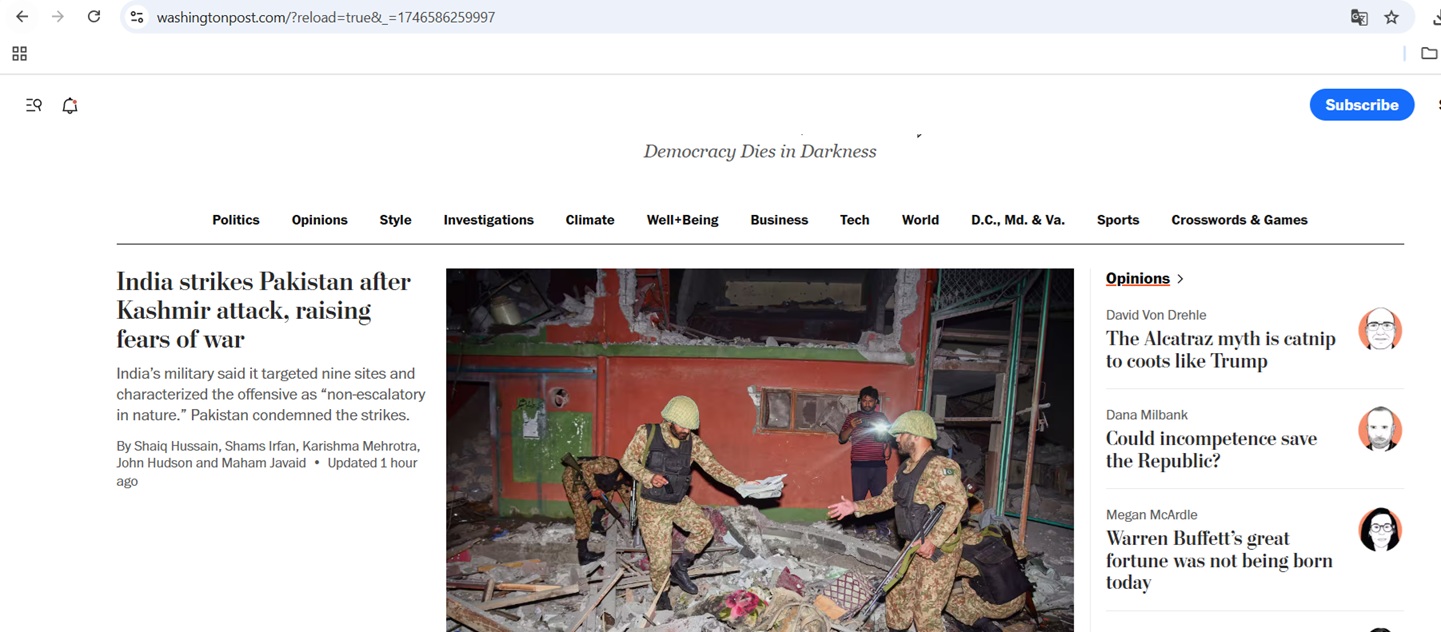This screenshot has height=632, width=1441.
Task: Click the browser back arrow
Action: 22,17
